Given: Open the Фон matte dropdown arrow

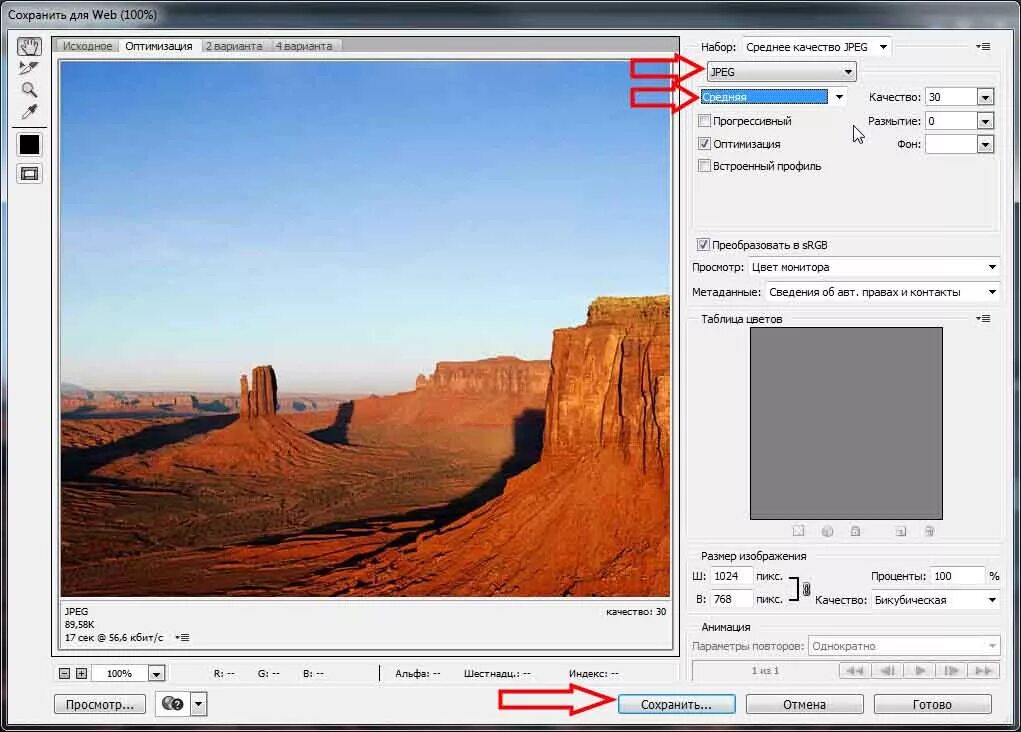Looking at the screenshot, I should 985,144.
